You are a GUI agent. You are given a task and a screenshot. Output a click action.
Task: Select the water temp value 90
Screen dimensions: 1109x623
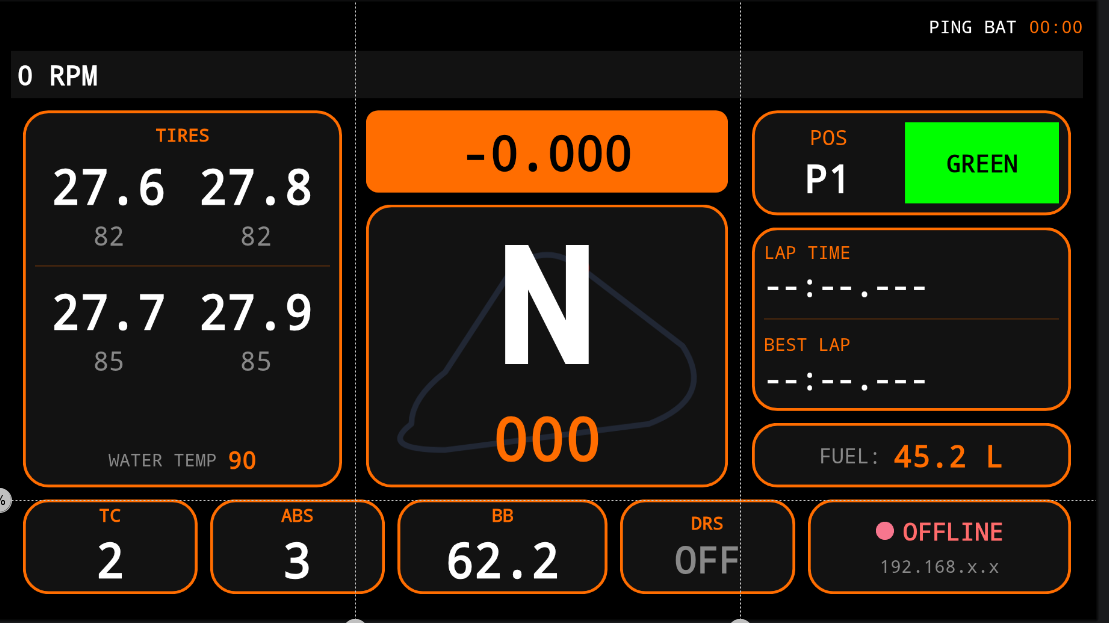(x=242, y=460)
